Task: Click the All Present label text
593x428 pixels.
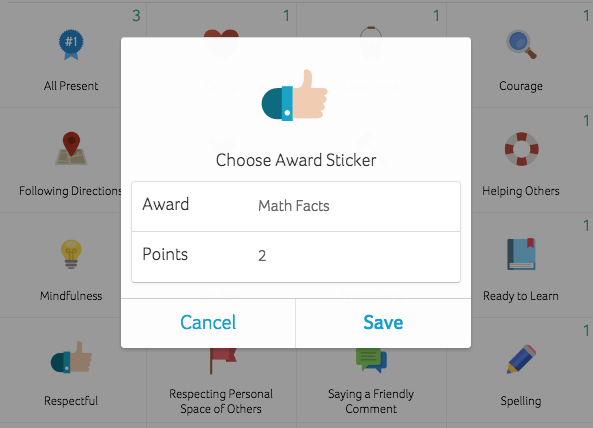Action: (71, 86)
